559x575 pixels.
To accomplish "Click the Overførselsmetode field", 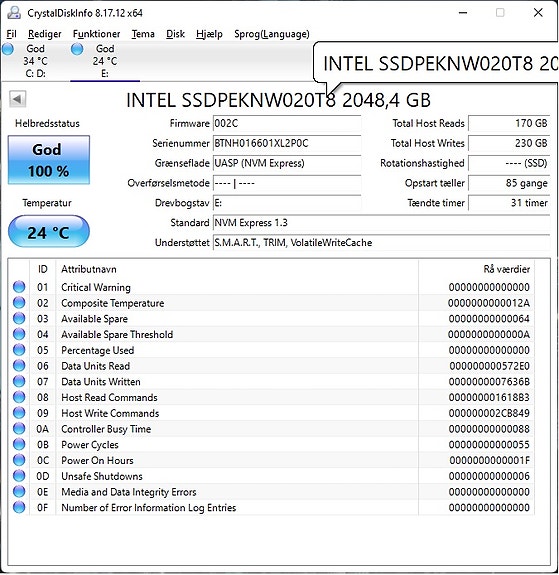I will [287, 183].
